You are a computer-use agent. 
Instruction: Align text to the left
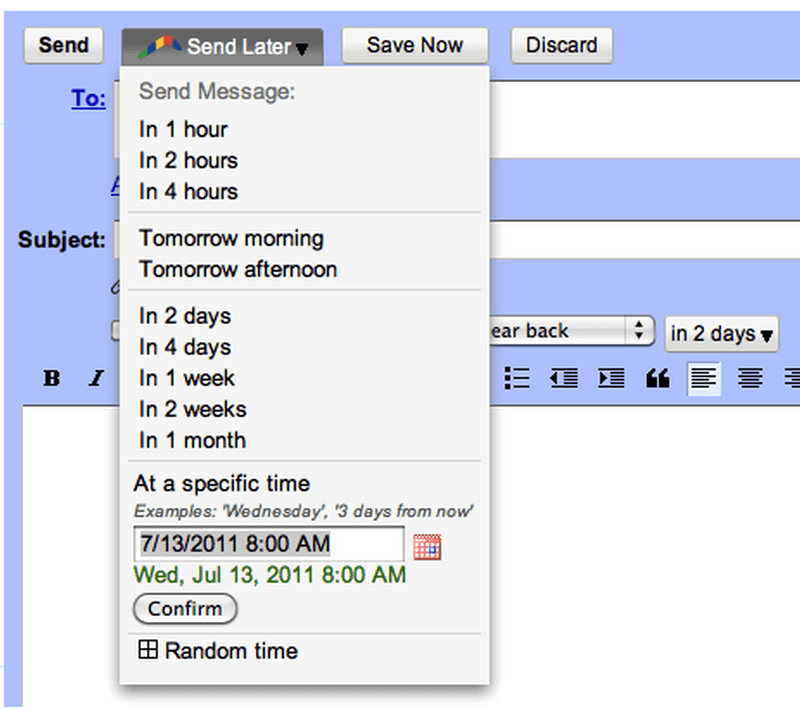pyautogui.click(x=704, y=378)
